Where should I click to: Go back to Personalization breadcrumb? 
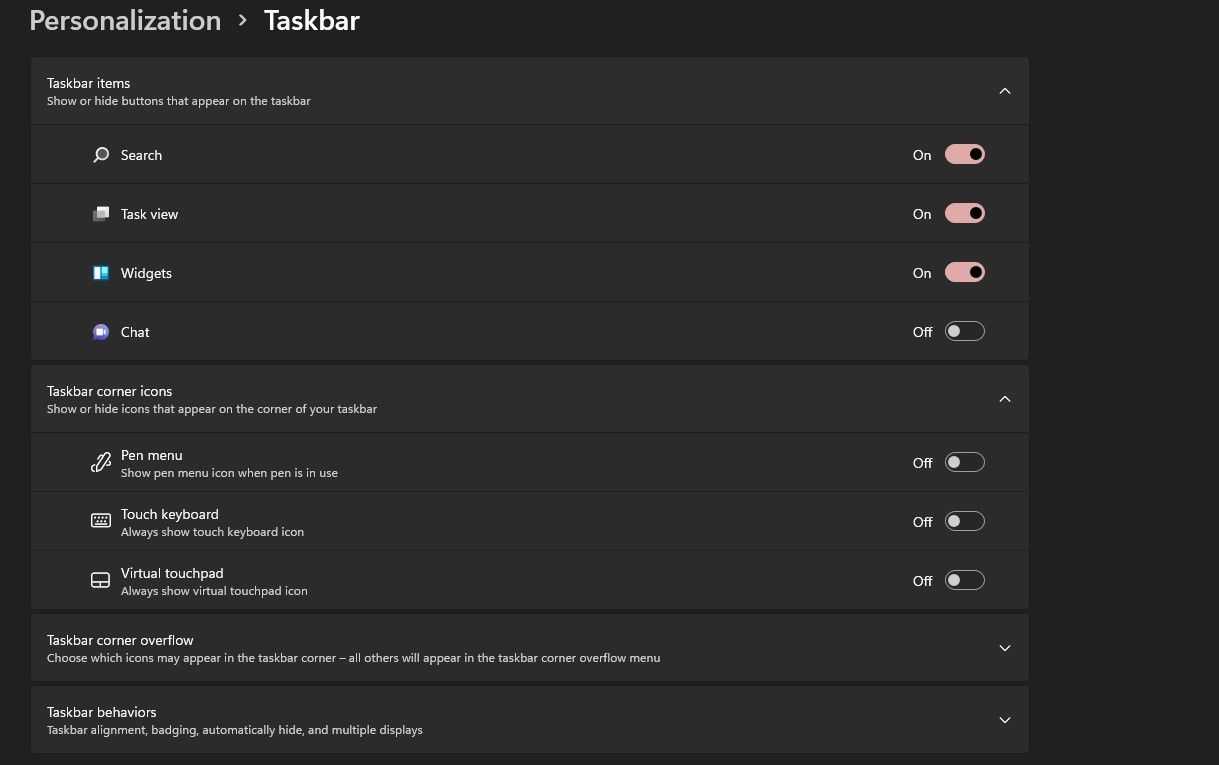coord(125,21)
